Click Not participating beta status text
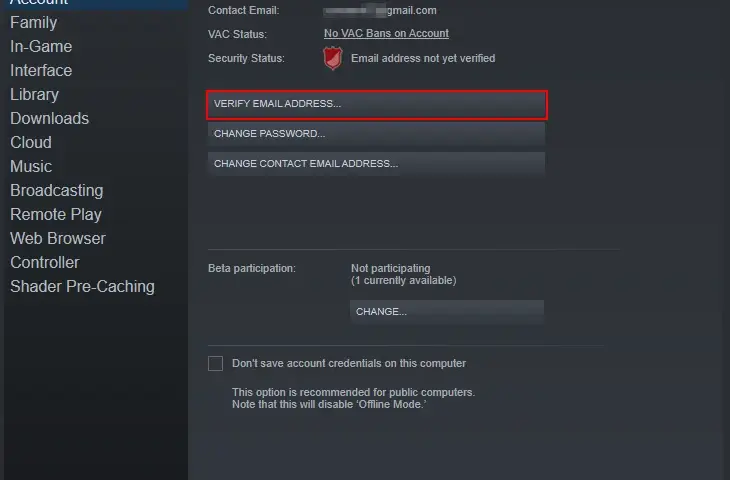 coord(391,268)
